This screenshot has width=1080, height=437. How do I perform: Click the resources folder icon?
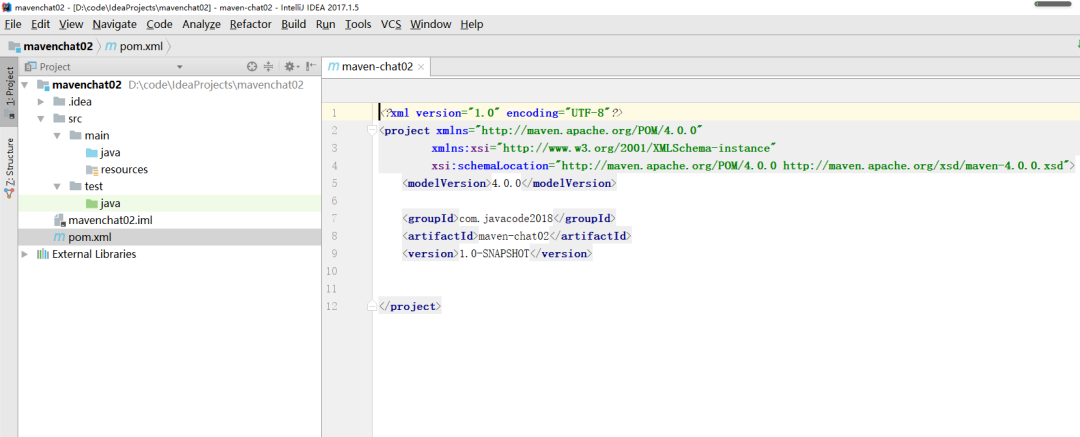tap(92, 170)
